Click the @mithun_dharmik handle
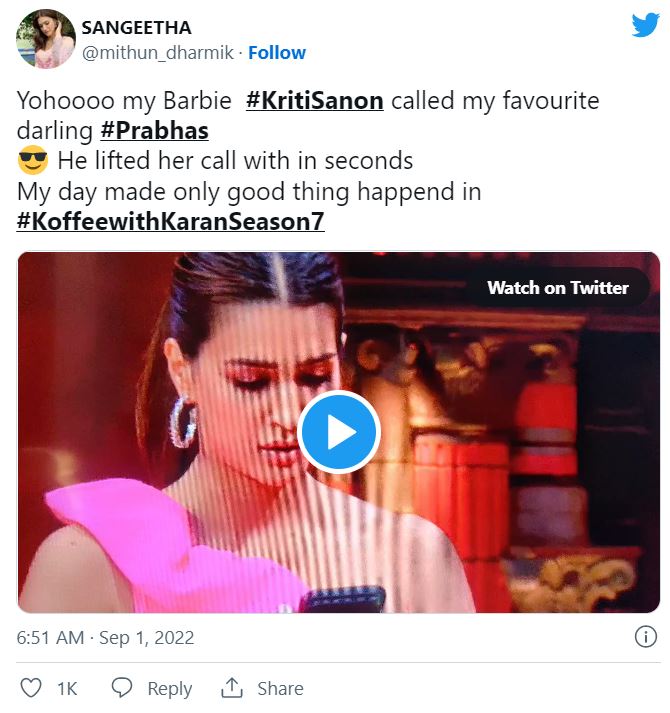670x713 pixels. pos(157,53)
